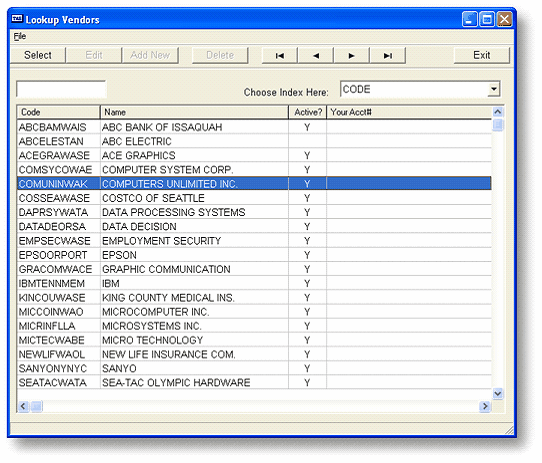
Task: Jump to the last vendor record
Action: 387,55
